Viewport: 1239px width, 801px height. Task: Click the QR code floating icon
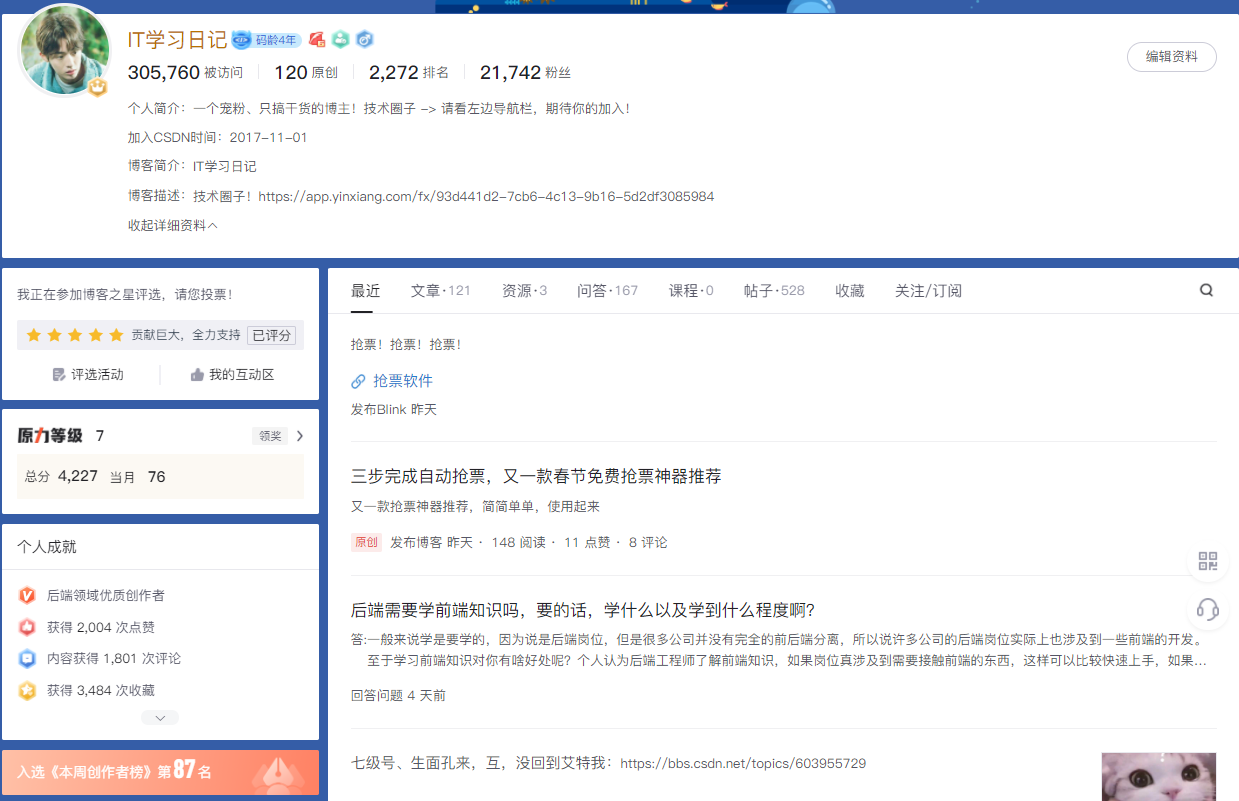tap(1208, 561)
